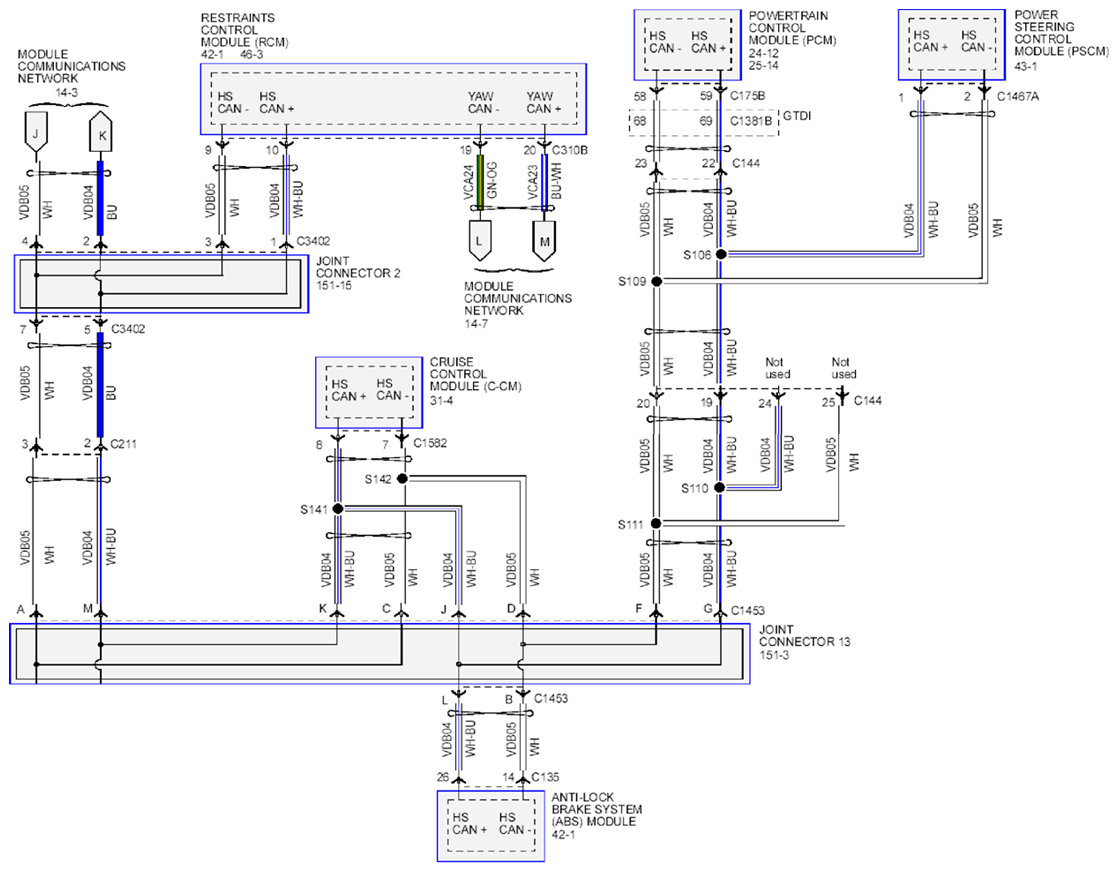Click splice label S106

pos(697,255)
